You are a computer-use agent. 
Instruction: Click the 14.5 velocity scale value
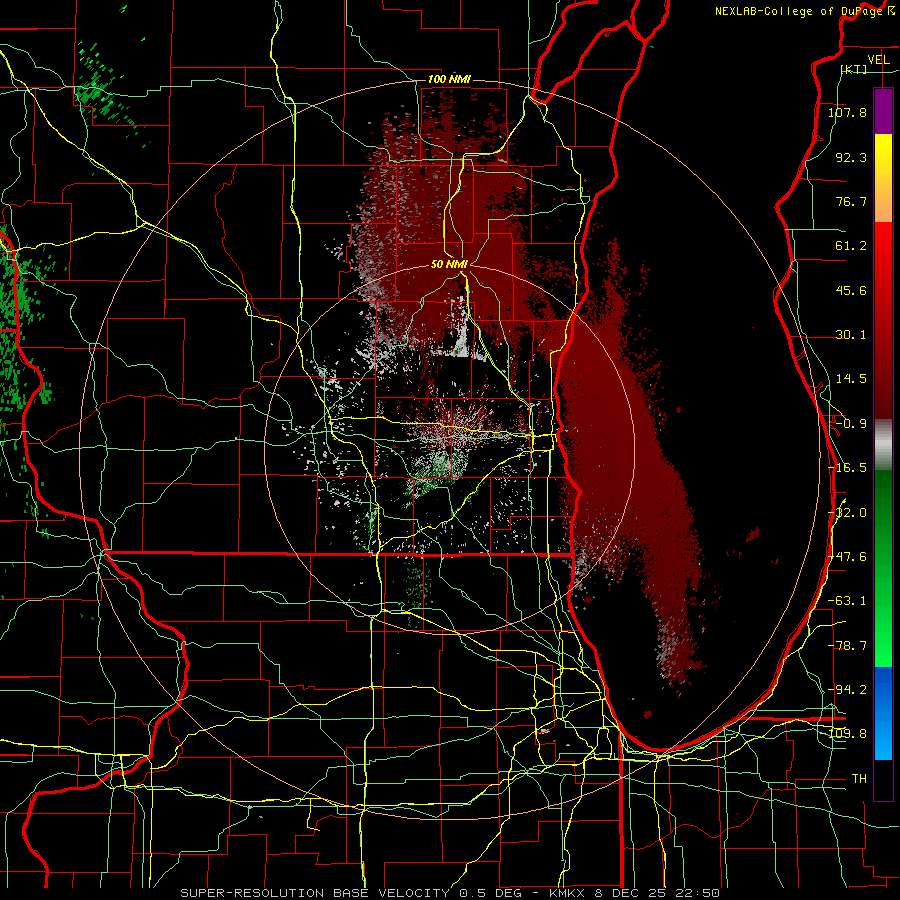(x=851, y=379)
